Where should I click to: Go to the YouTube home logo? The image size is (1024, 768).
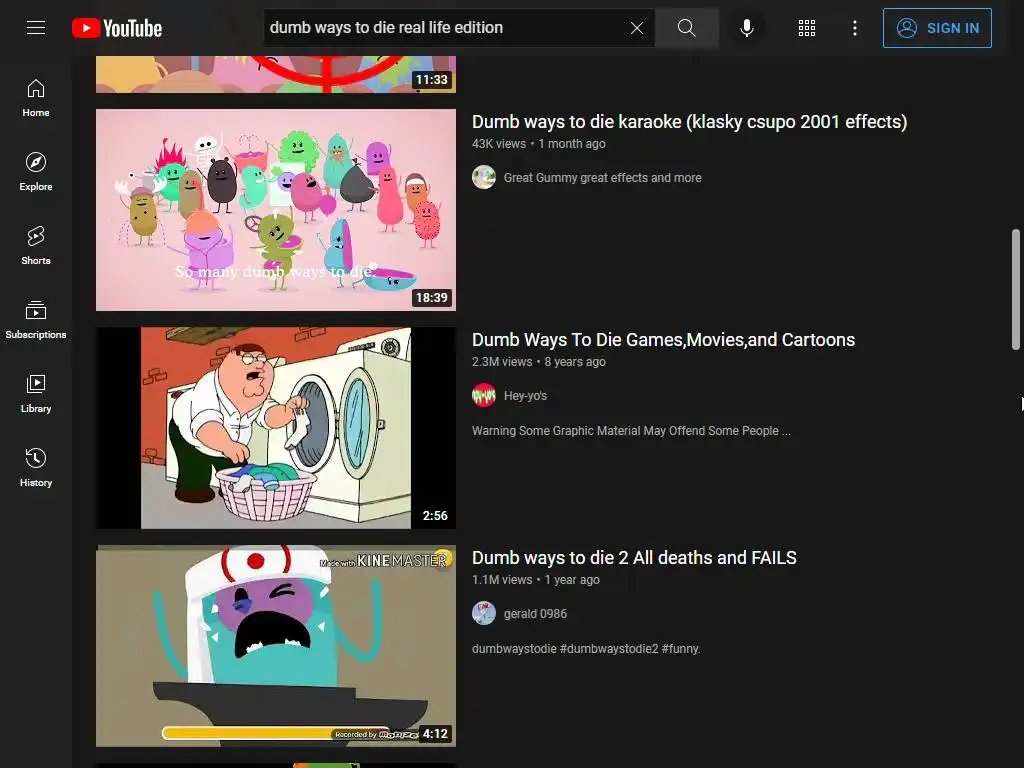pos(117,28)
